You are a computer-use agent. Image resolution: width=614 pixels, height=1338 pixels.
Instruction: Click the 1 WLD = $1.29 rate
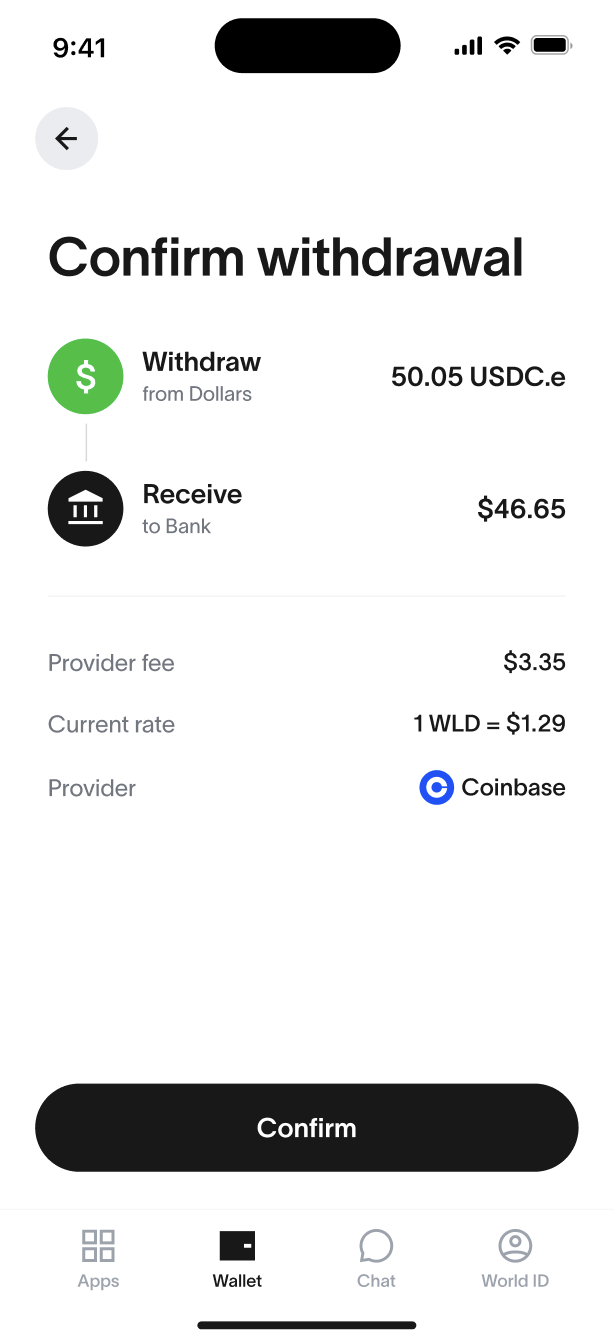(489, 724)
